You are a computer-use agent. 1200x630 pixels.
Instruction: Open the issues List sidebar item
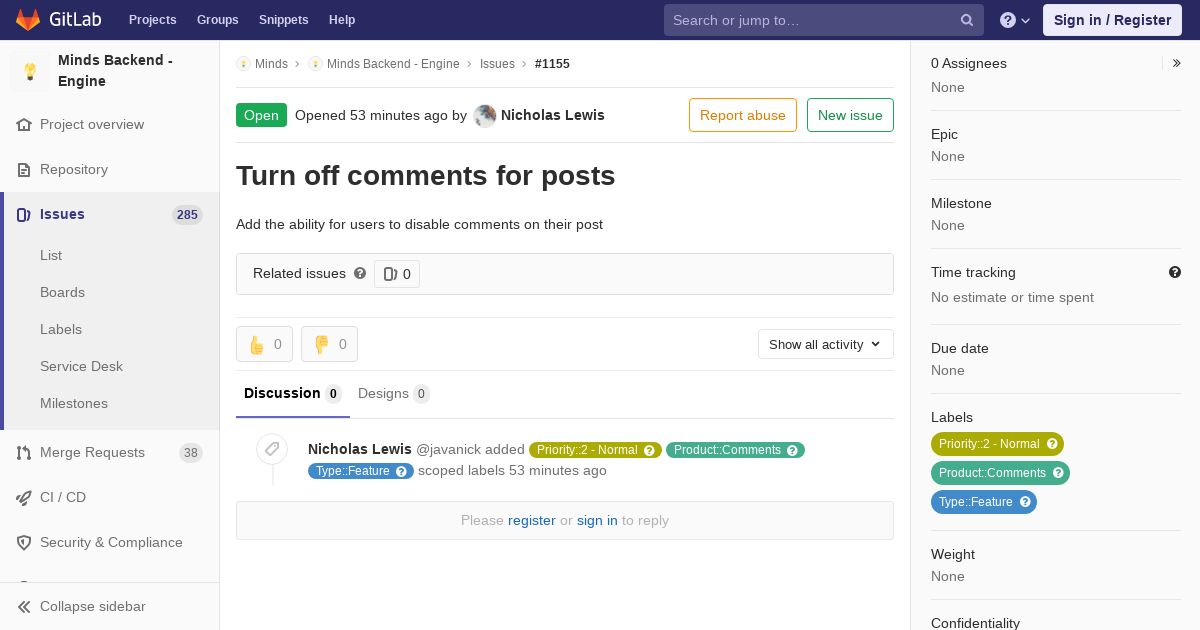pos(51,255)
